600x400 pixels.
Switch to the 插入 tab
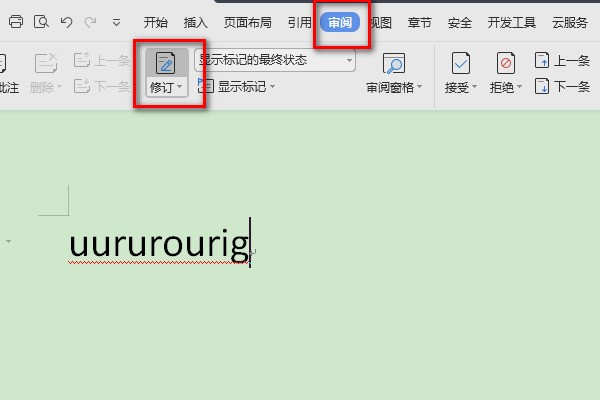pyautogui.click(x=196, y=22)
